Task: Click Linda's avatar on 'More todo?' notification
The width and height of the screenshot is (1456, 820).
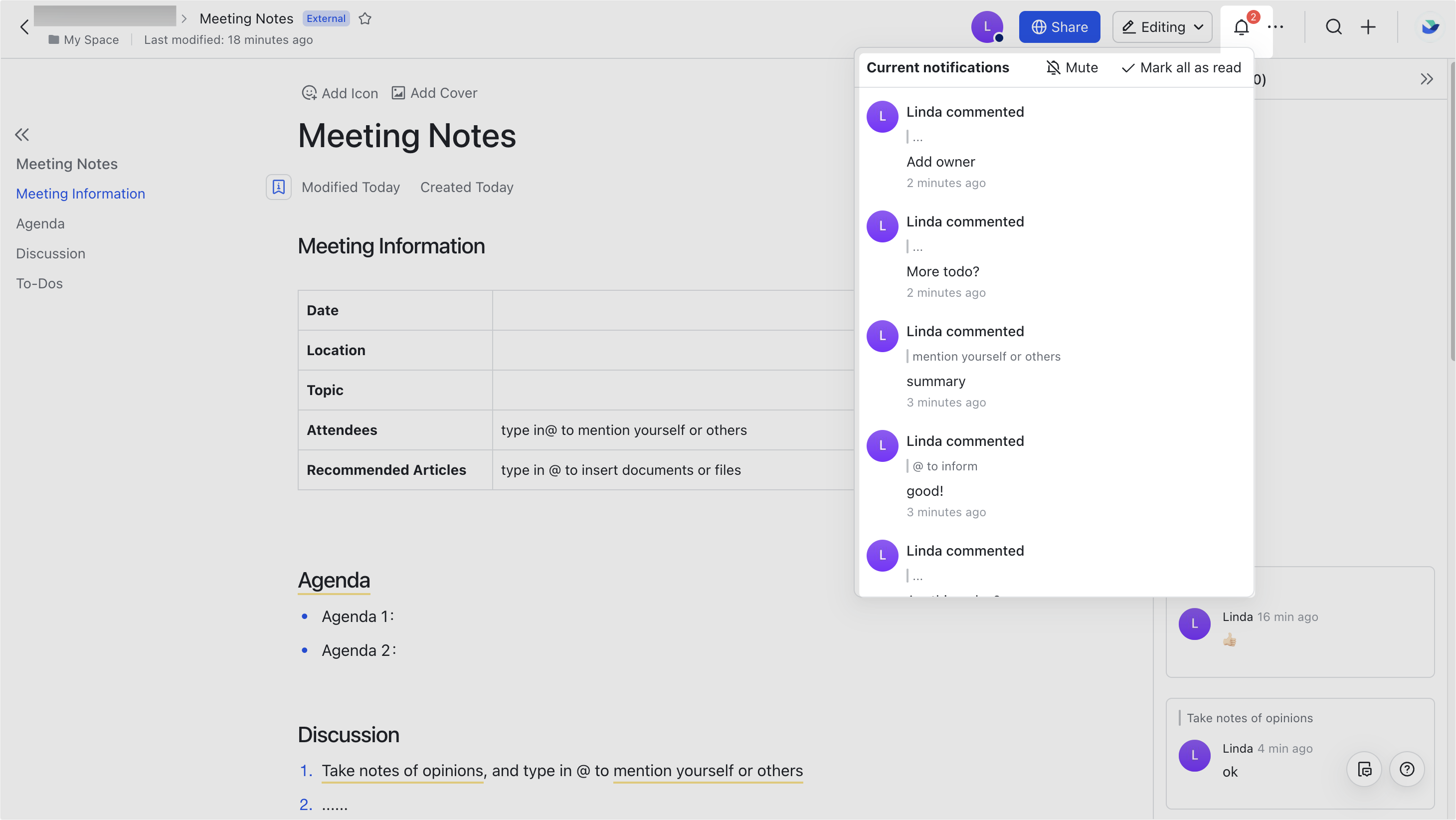Action: coord(882,226)
